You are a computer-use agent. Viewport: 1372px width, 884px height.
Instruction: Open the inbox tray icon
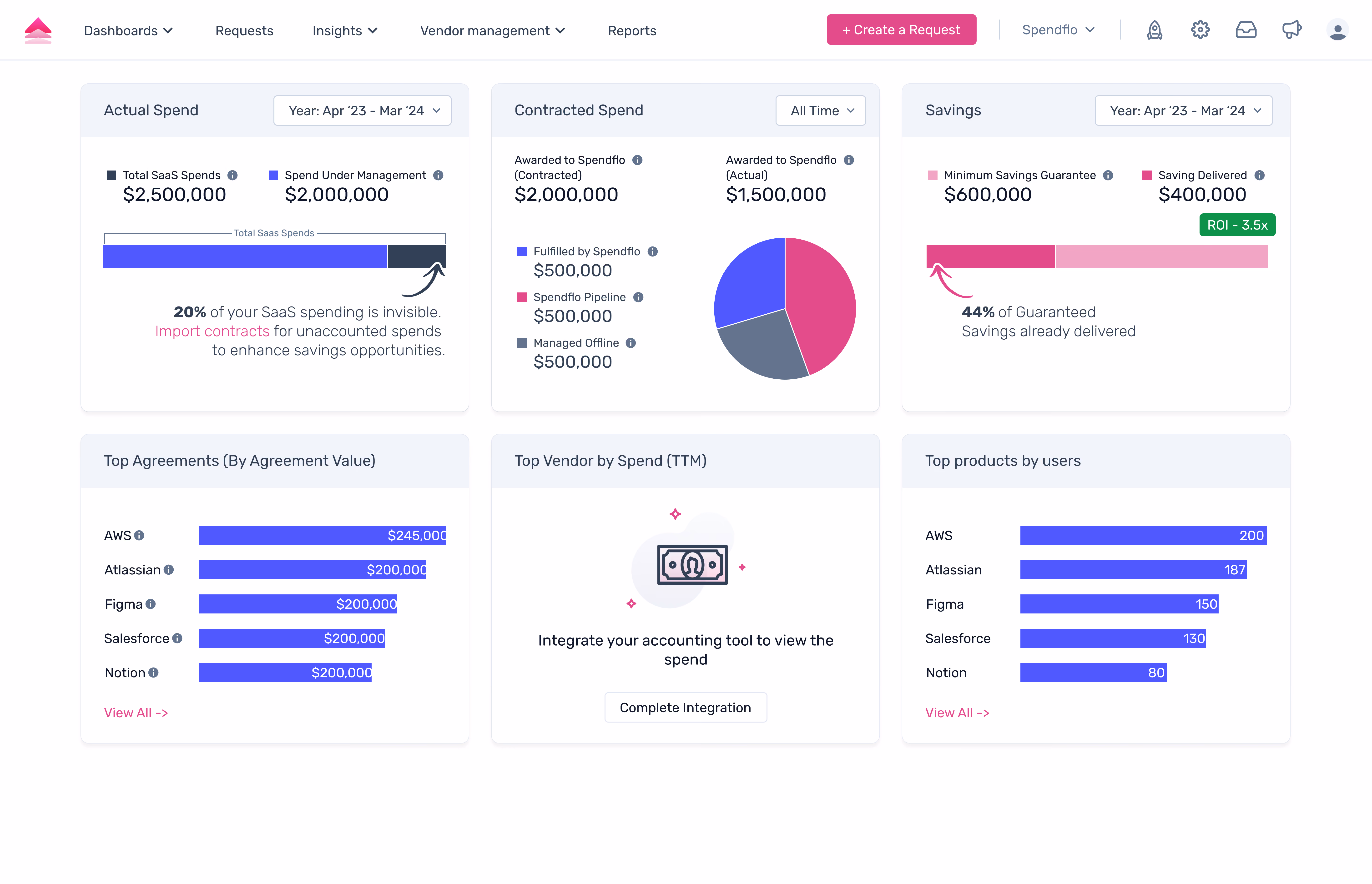[1246, 30]
